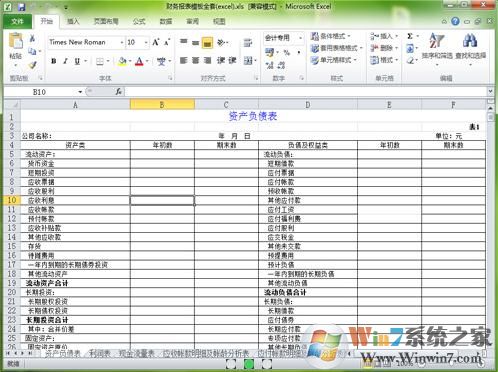Image resolution: width=498 pixels, height=372 pixels.
Task: Click the Save icon in quick access toolbar
Action: [x=21, y=7]
